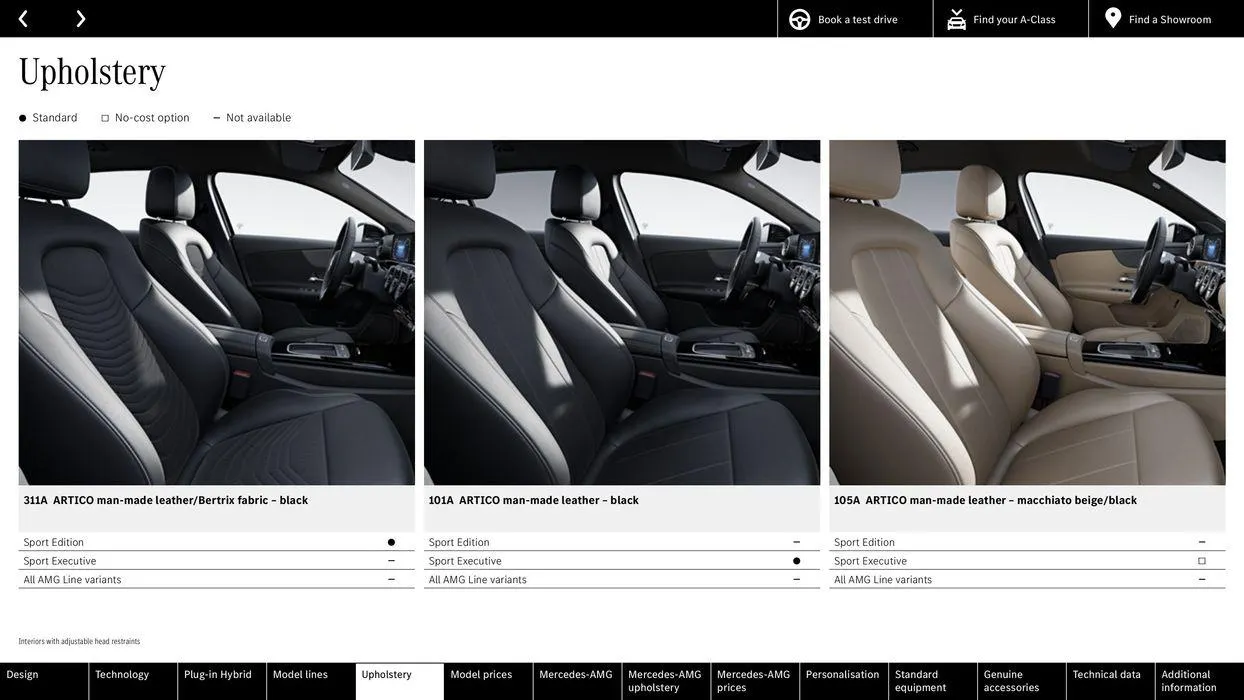Click Sport Executive no-cost square for 105A

pos(1201,562)
